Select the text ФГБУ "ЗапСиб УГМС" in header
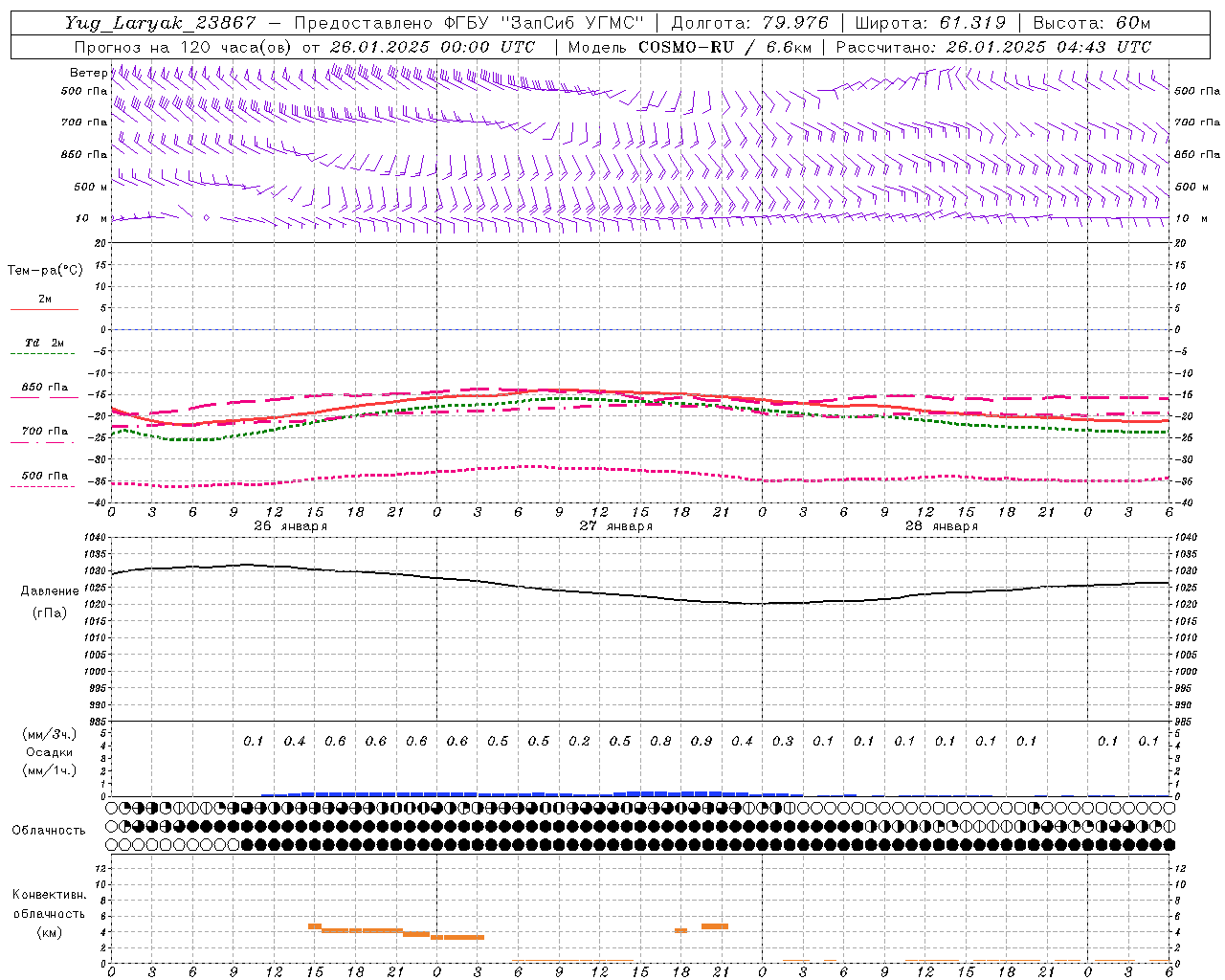The width and height of the screenshot is (1225, 980). click(x=545, y=23)
